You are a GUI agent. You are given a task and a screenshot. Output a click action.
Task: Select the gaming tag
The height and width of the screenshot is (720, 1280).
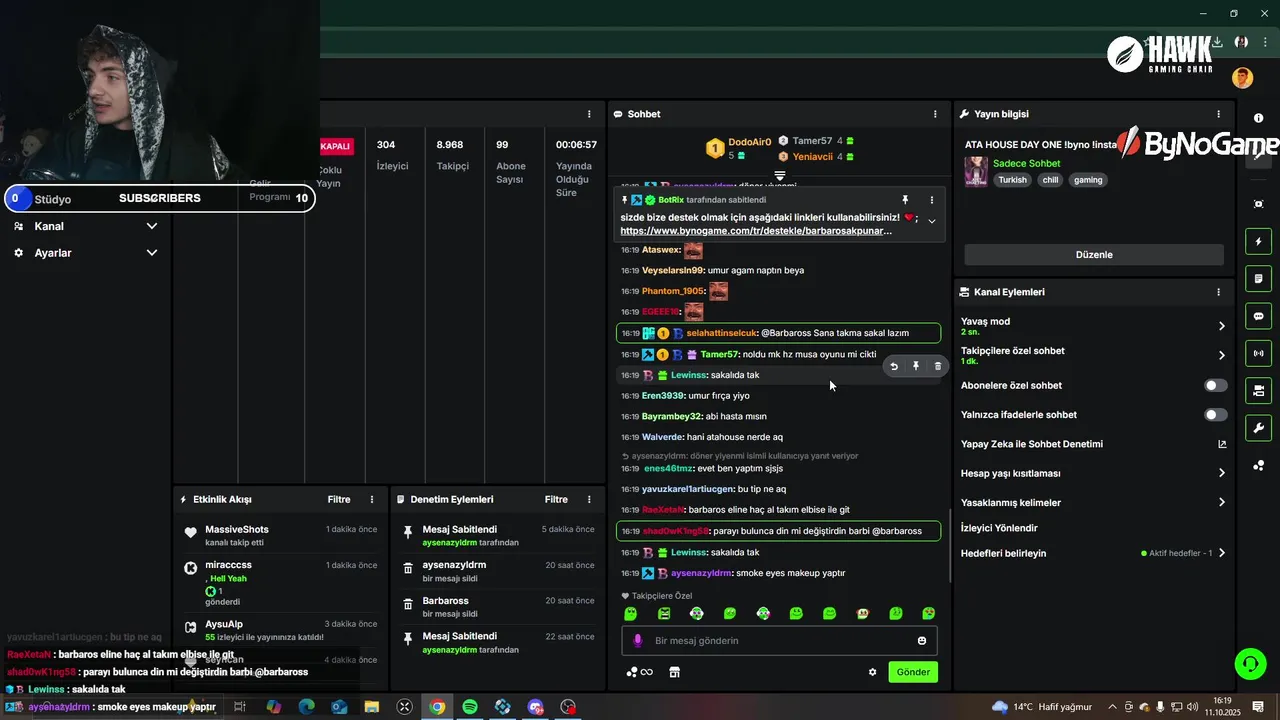click(x=1088, y=180)
